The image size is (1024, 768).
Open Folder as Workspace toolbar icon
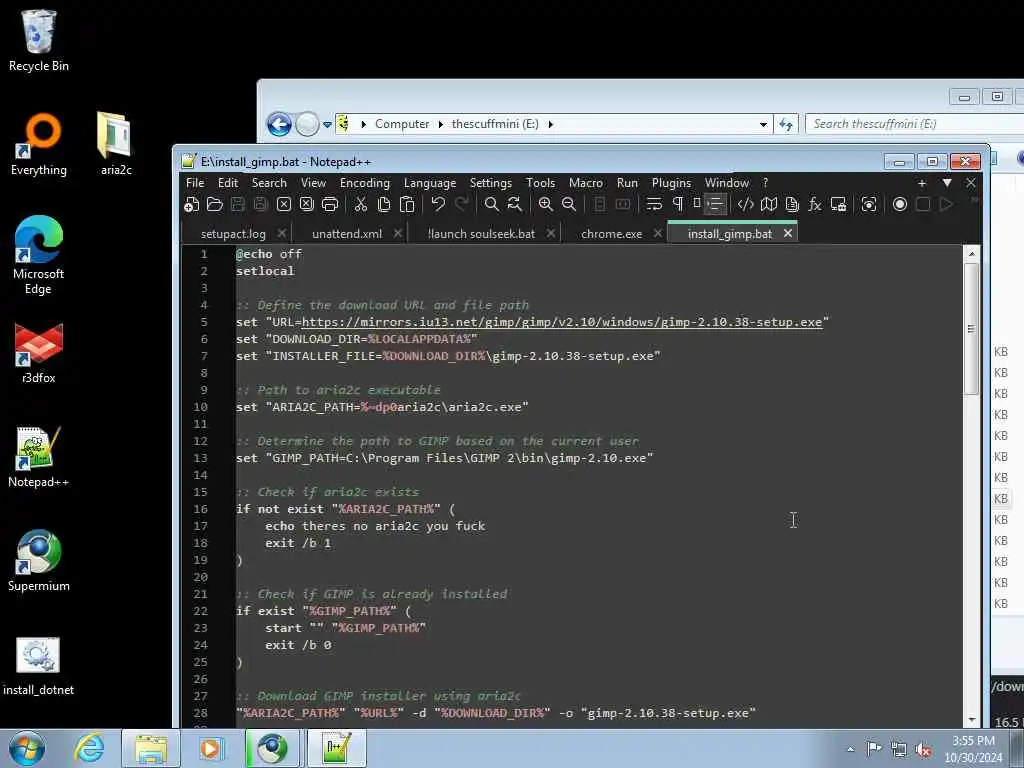click(x=839, y=205)
